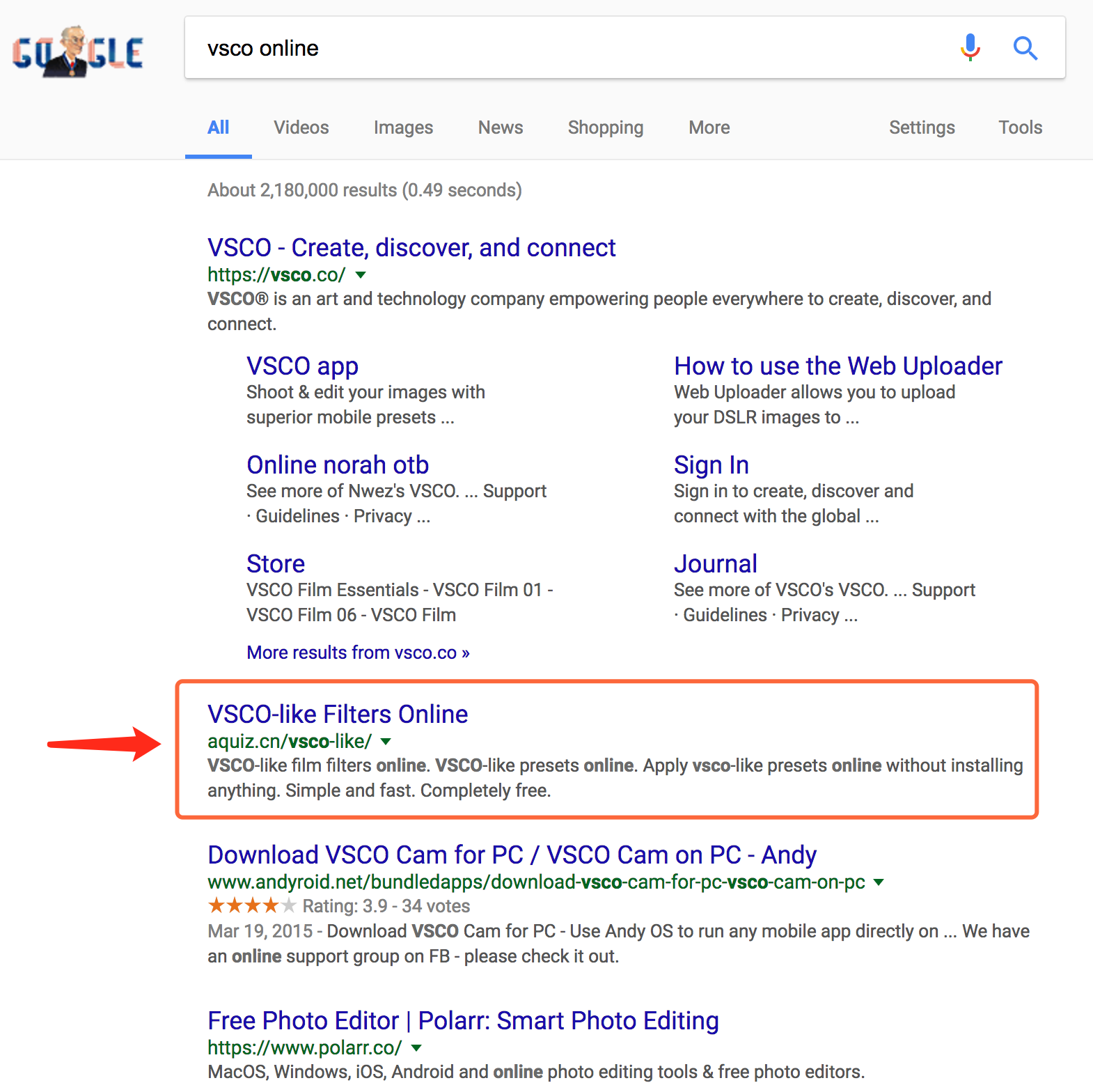Open Download VSCO Cam for PC result
This screenshot has height=1092, width=1093.
512,855
